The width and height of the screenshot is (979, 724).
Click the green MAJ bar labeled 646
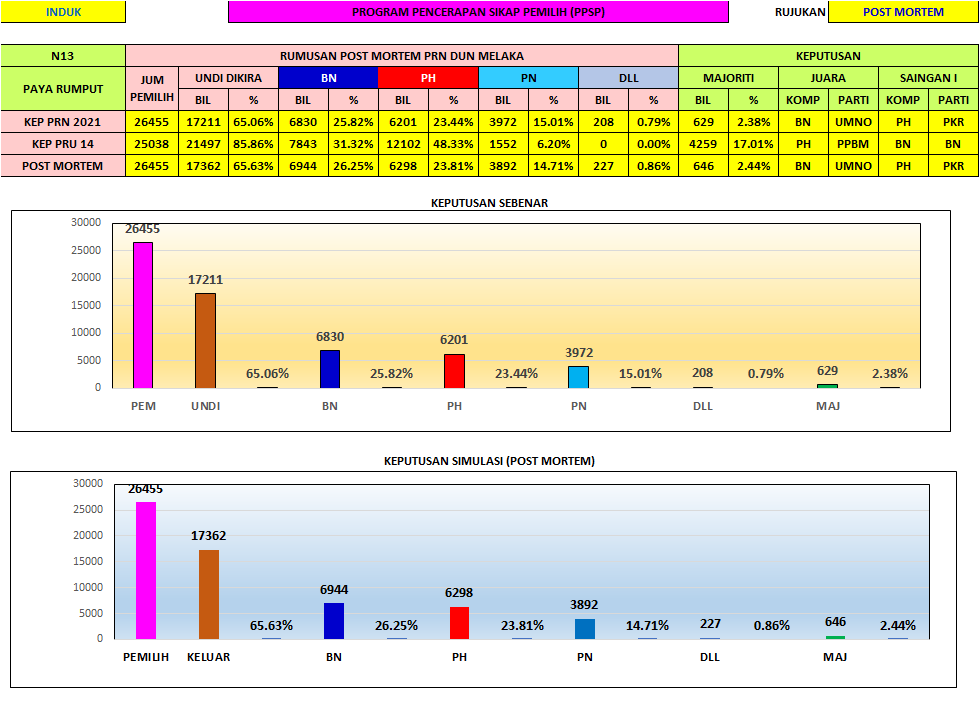click(x=835, y=637)
